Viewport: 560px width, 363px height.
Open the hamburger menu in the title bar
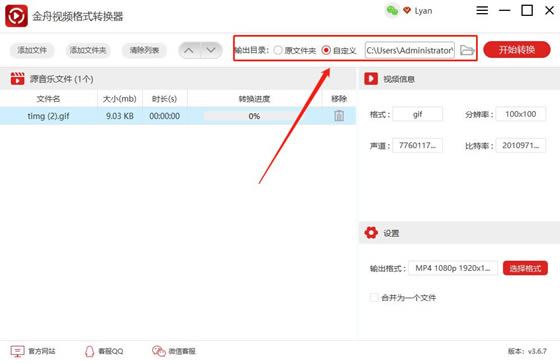[482, 10]
